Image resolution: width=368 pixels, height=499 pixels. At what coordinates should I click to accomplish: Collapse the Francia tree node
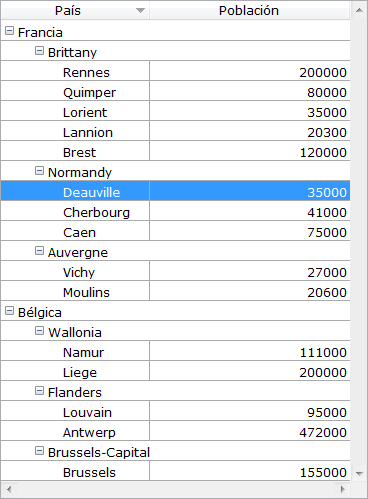[x=9, y=31]
